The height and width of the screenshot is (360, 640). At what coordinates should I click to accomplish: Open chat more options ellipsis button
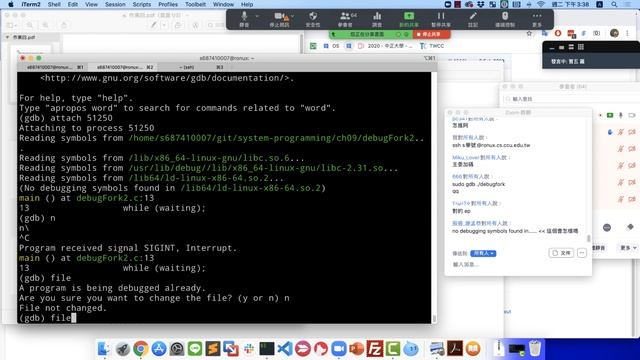tap(582, 253)
